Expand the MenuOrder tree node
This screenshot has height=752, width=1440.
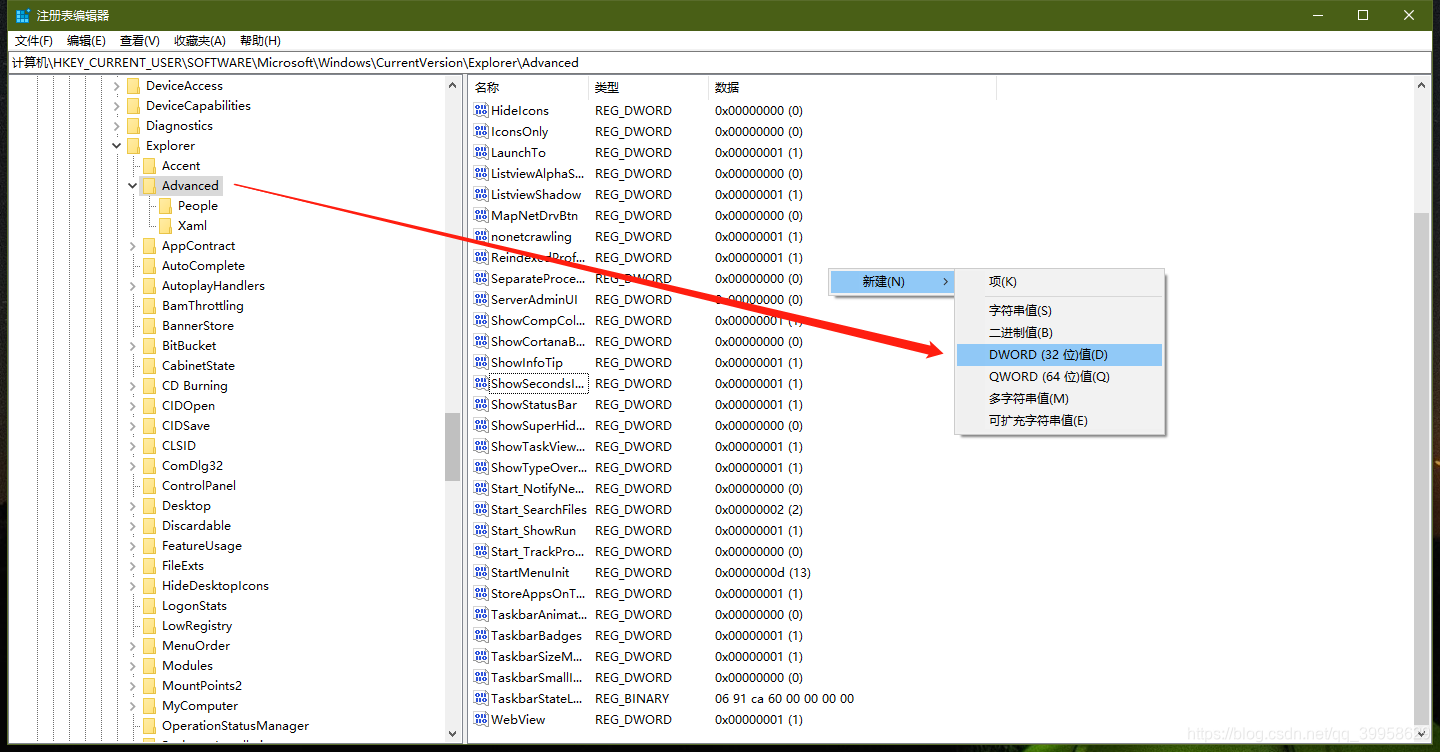pos(133,645)
